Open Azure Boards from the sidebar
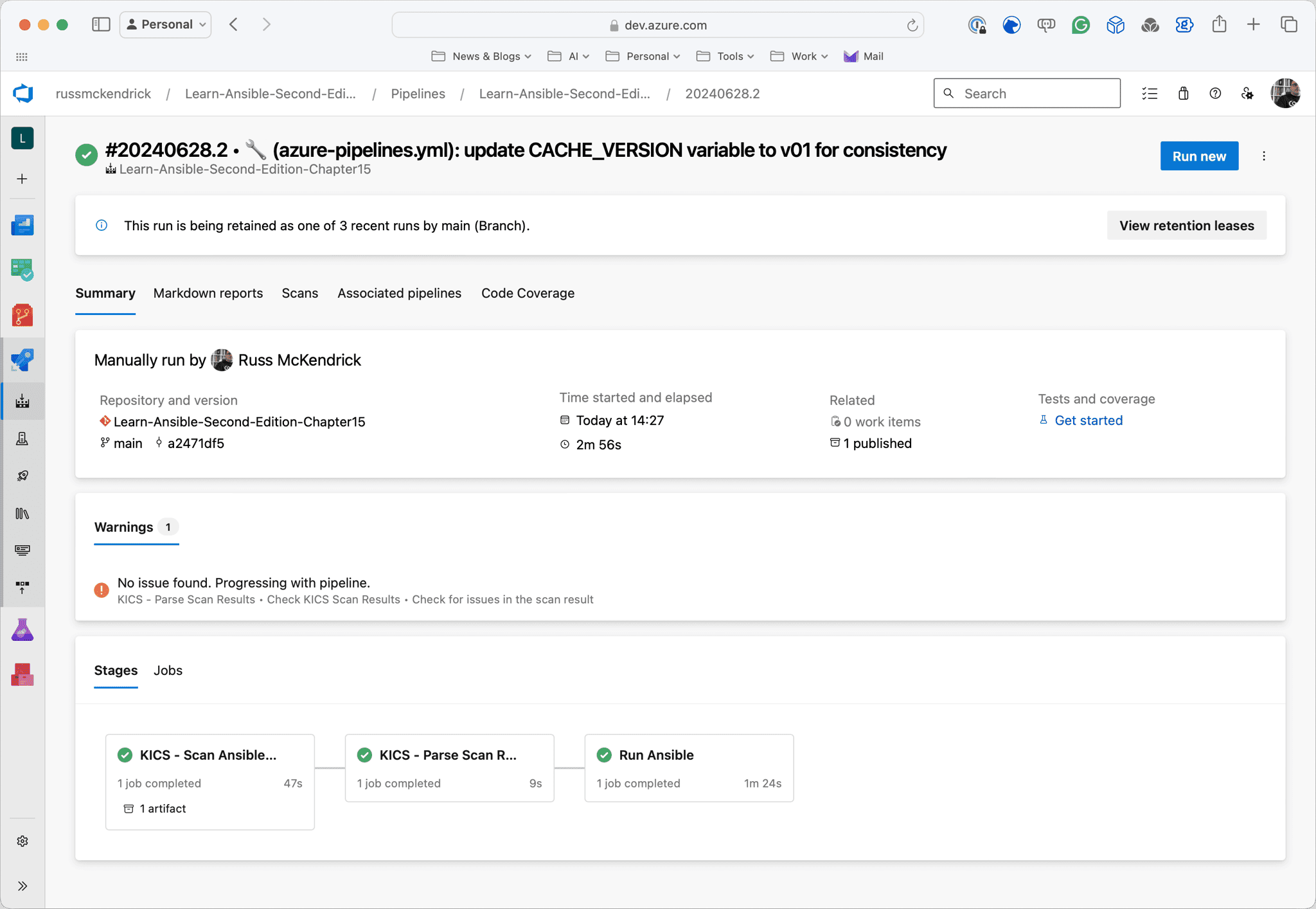 click(22, 269)
